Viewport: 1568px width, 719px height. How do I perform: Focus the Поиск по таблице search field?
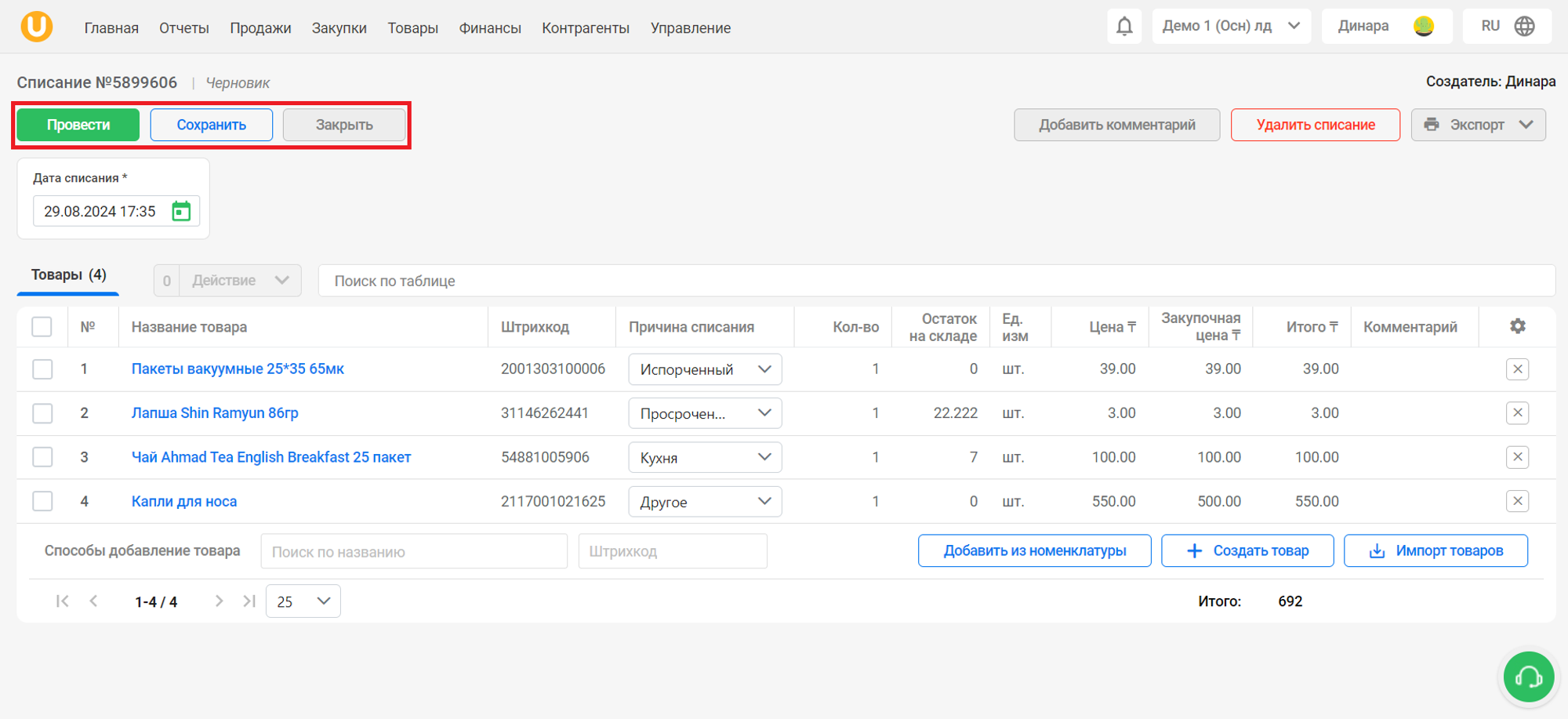coord(937,281)
